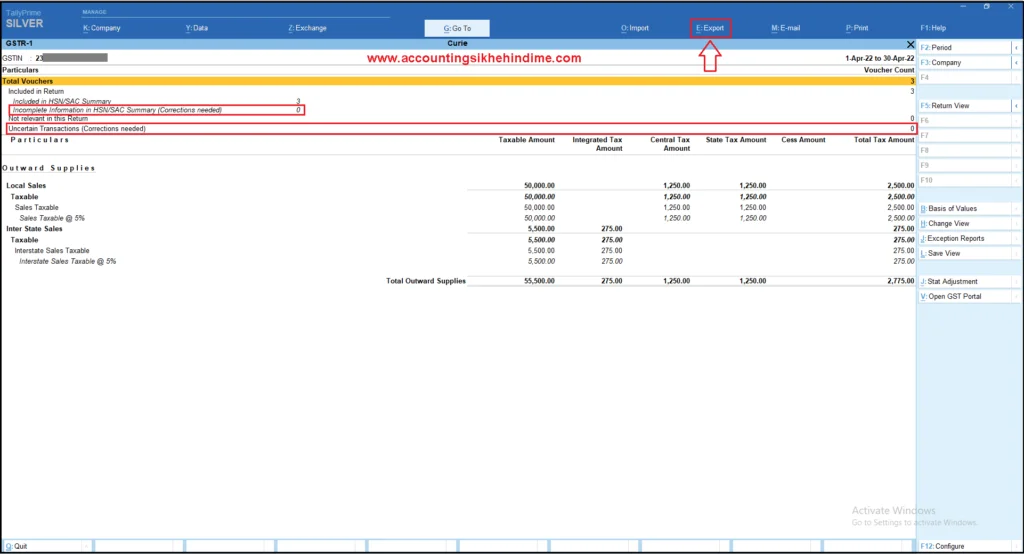The image size is (1024, 554).
Task: Click the Central Tax Amount column header
Action: click(670, 144)
